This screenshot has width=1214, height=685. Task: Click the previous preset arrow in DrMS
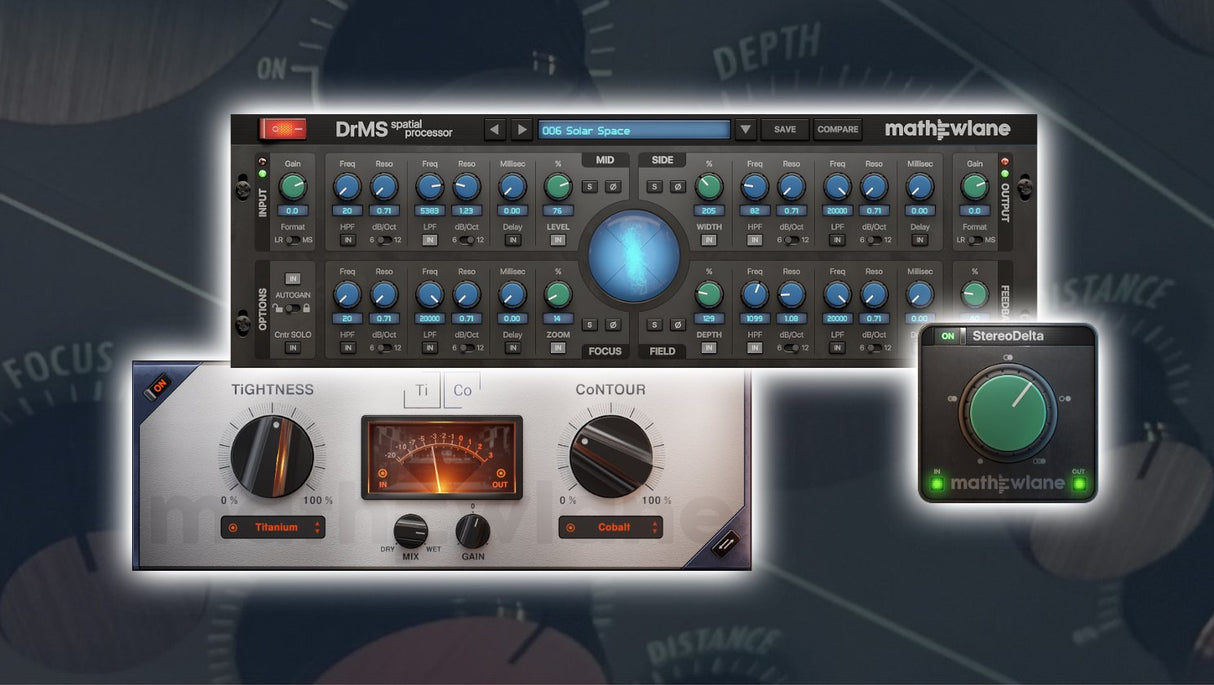click(495, 130)
